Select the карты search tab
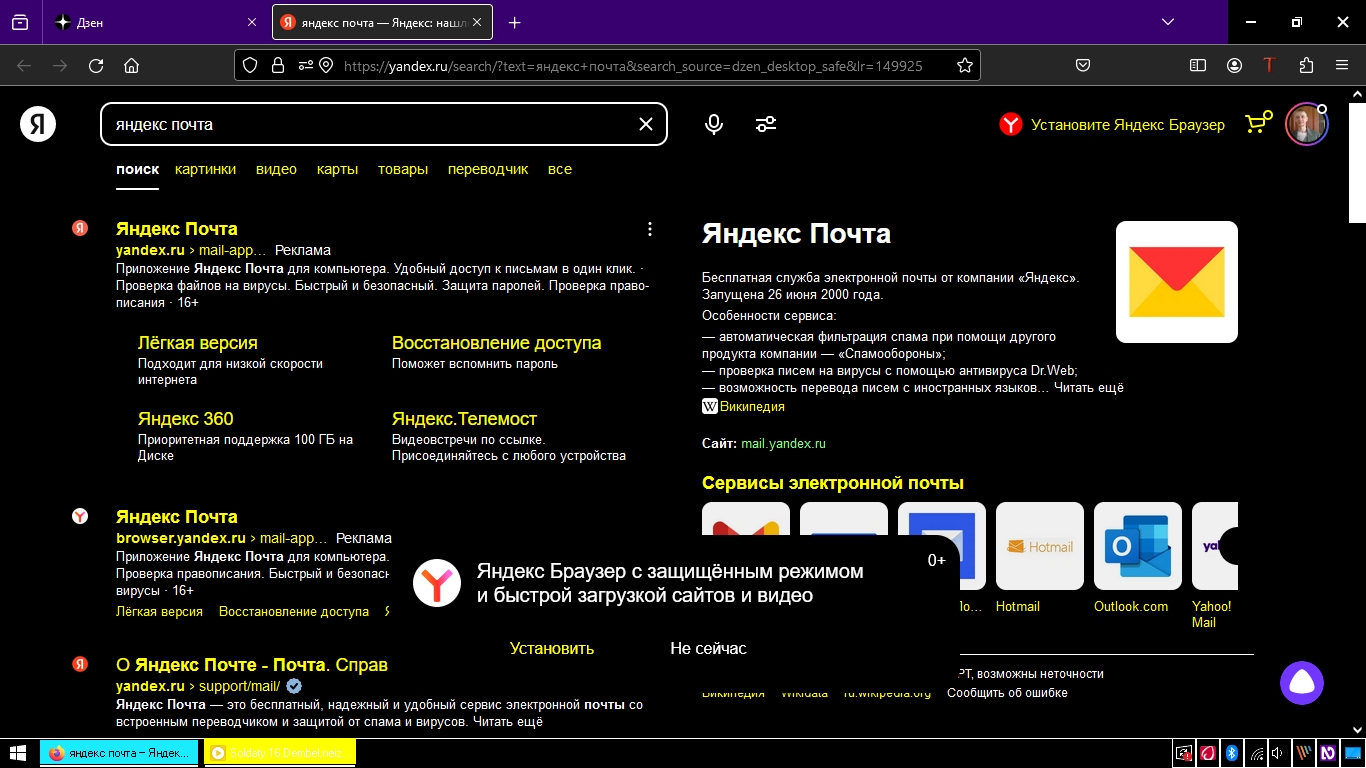Image resolution: width=1366 pixels, height=768 pixels. click(337, 169)
